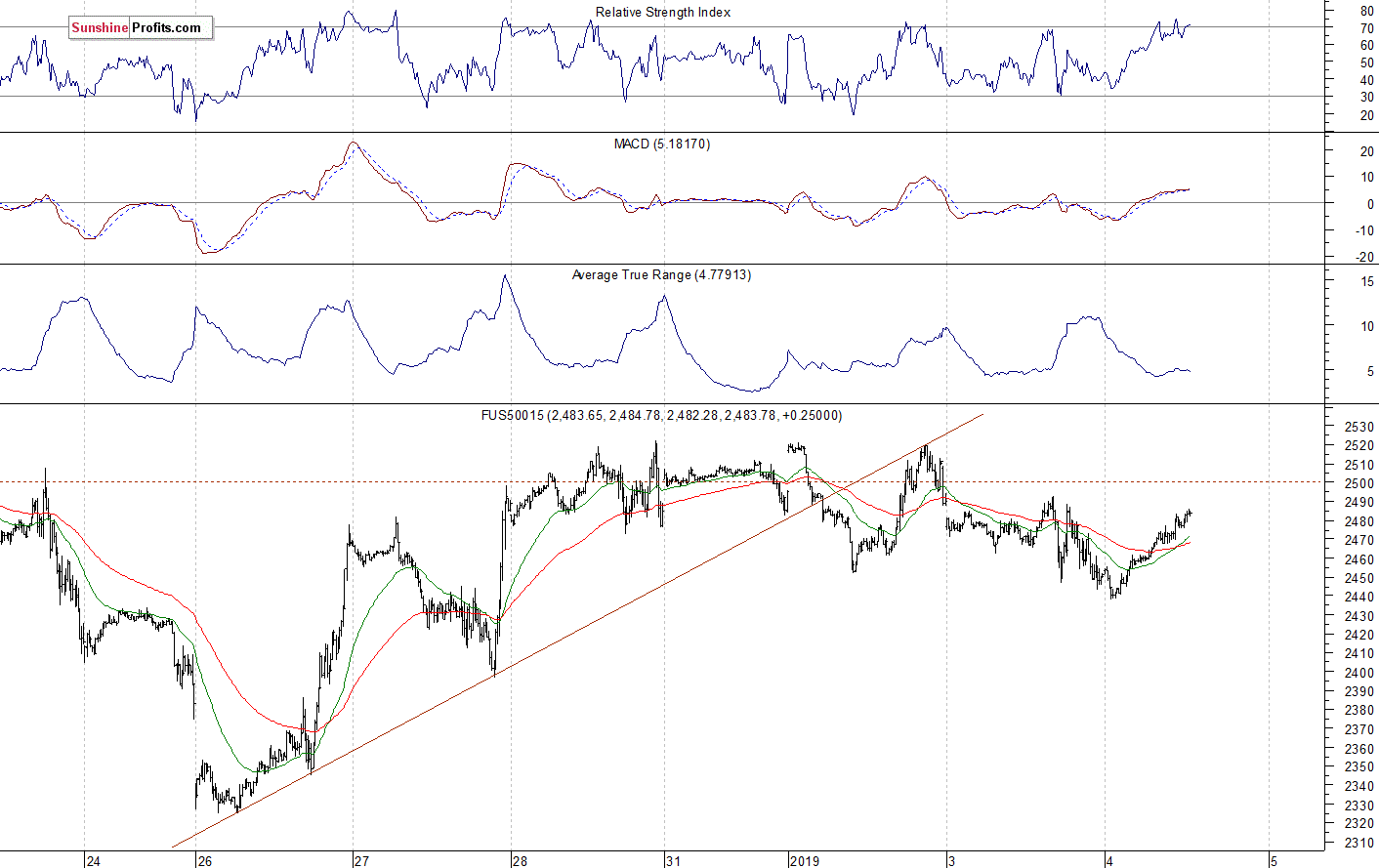Click date label 4 on time axis
Screen dimensions: 1379x868
[x=1109, y=861]
